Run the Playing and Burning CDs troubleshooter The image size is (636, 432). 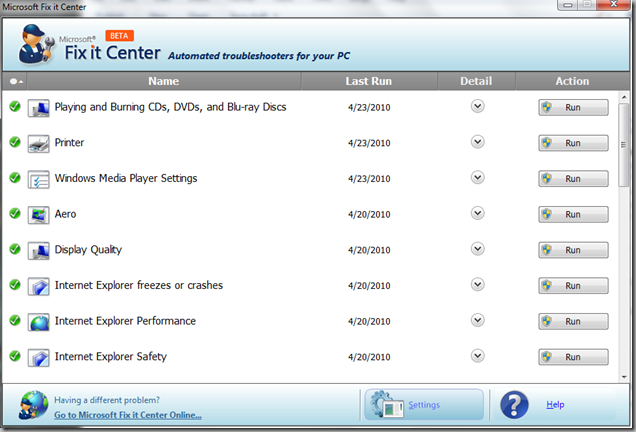pyautogui.click(x=574, y=107)
